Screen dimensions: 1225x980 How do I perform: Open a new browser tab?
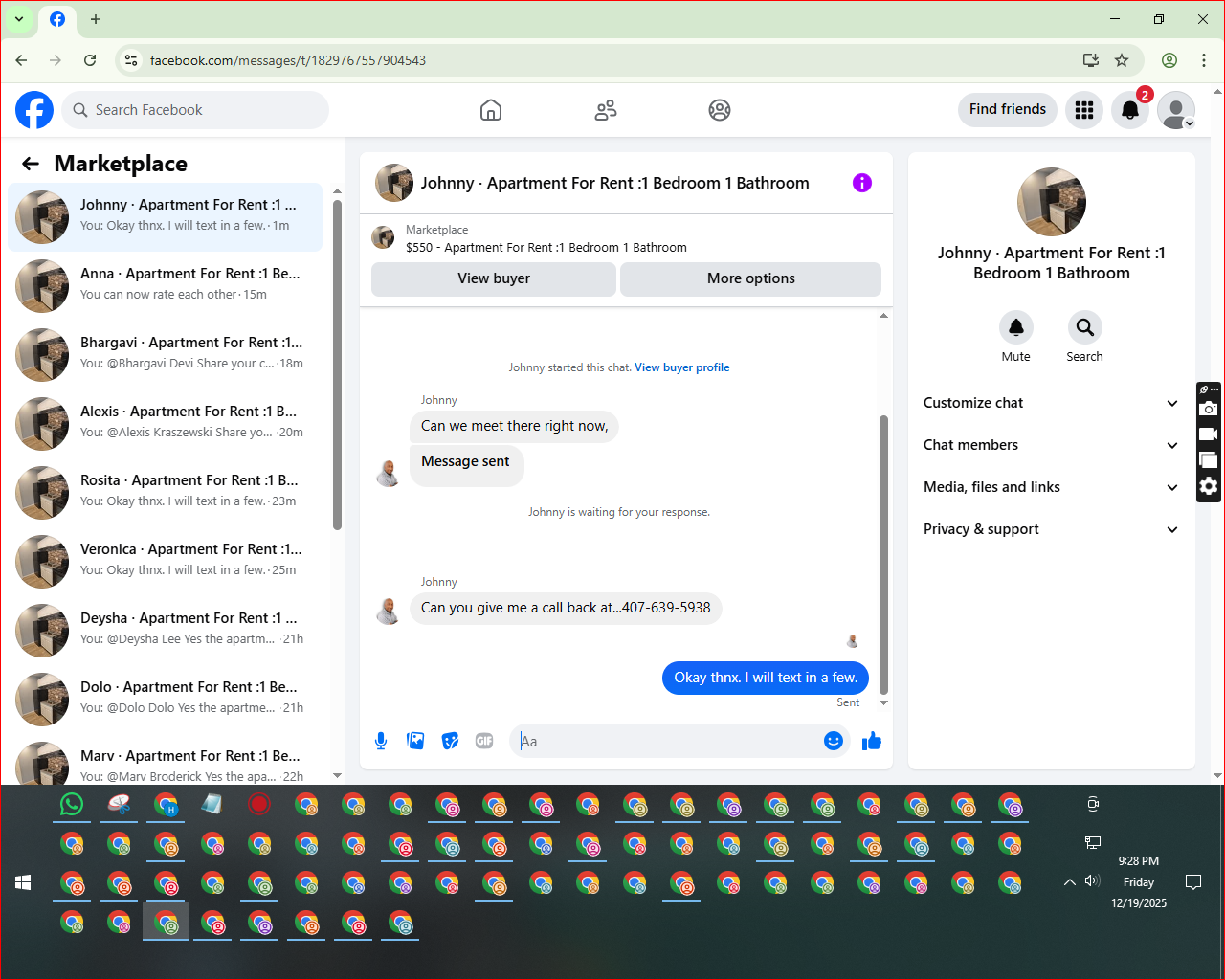(96, 19)
